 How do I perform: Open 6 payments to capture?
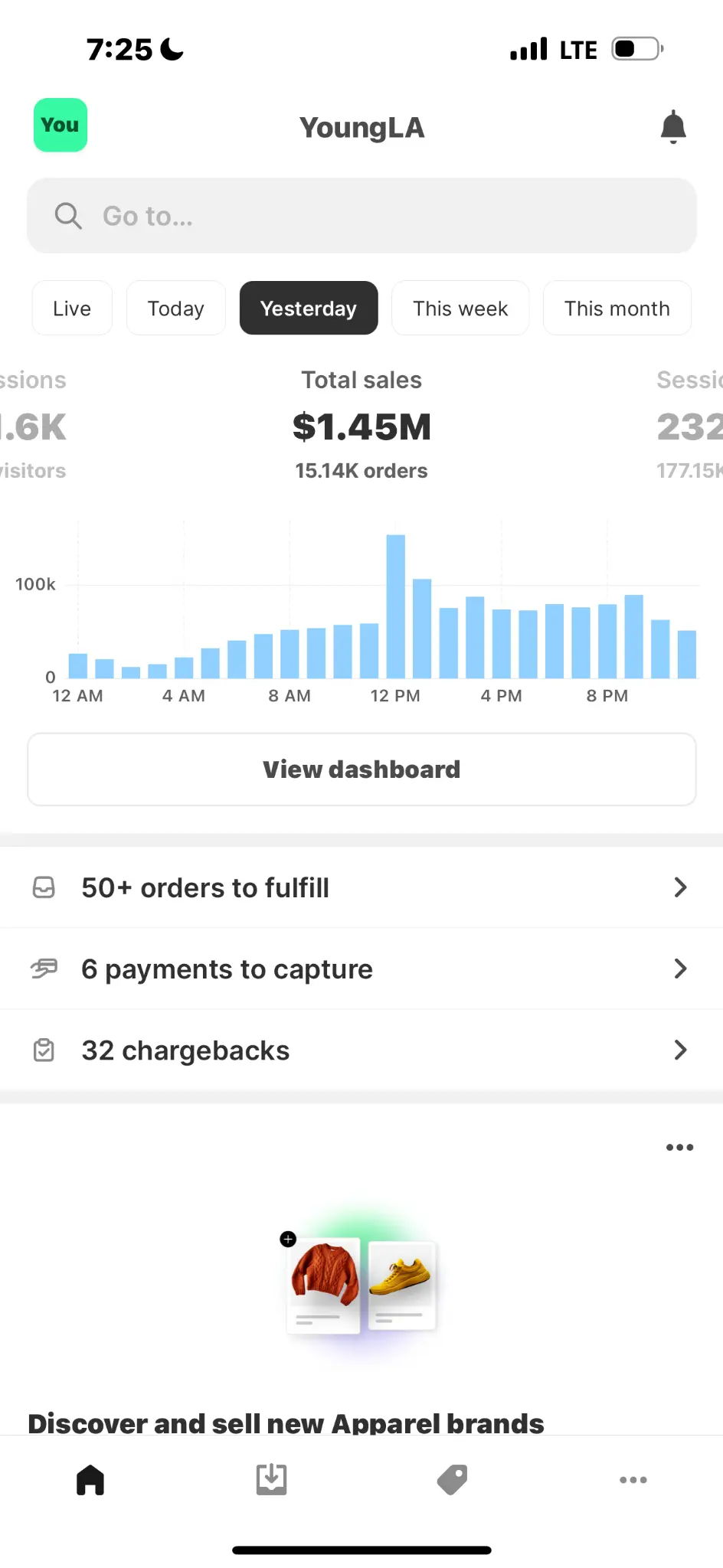pos(361,969)
